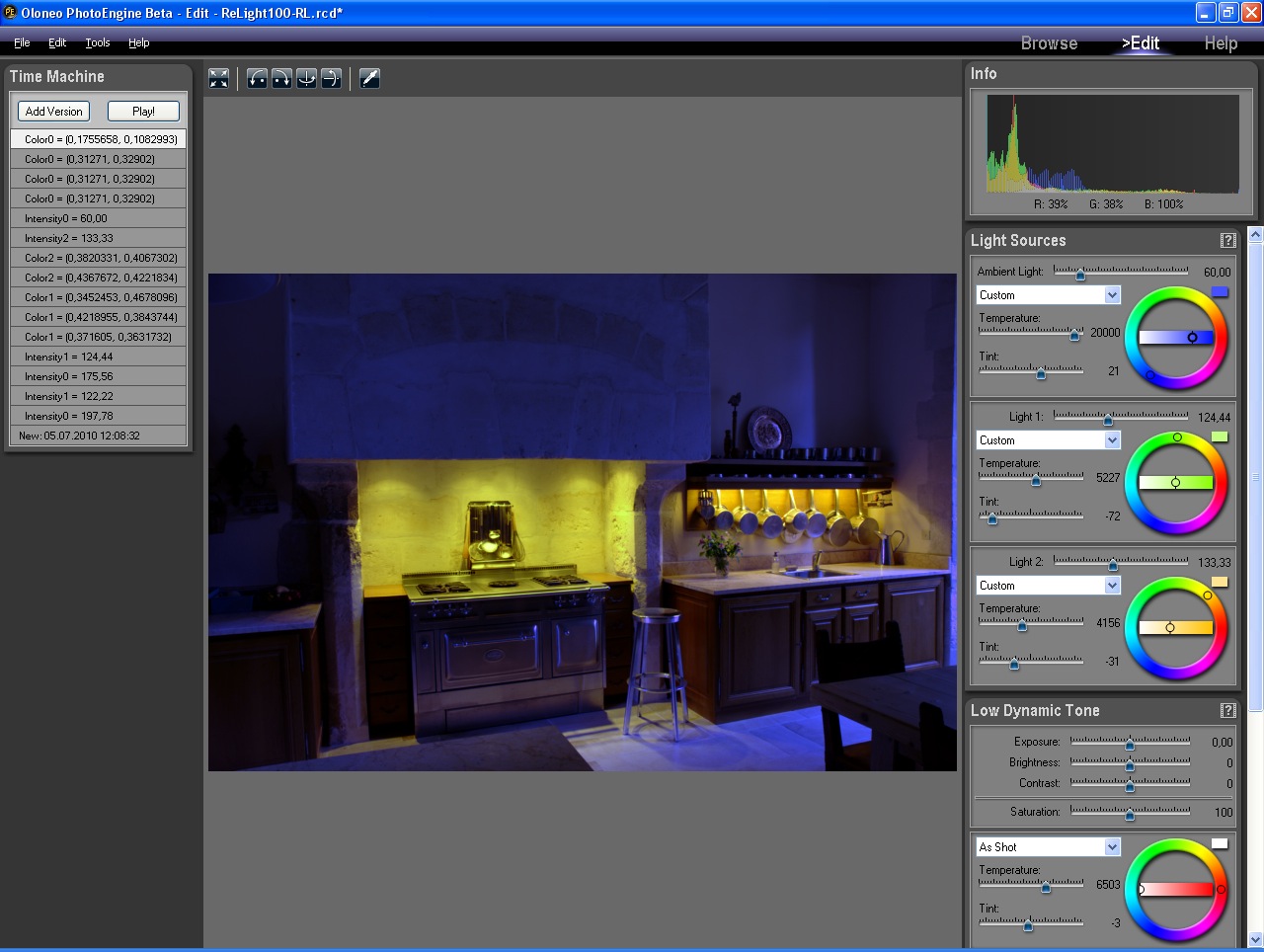Expand the Light 1 Custom dropdown
This screenshot has width=1264, height=952.
click(1112, 440)
